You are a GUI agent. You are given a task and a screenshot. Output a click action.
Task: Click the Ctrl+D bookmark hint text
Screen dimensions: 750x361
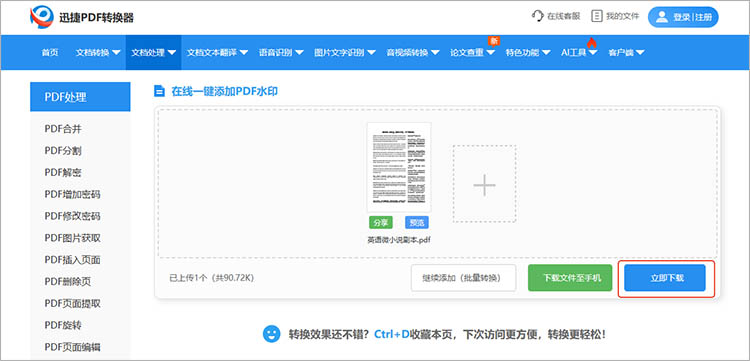392,334
